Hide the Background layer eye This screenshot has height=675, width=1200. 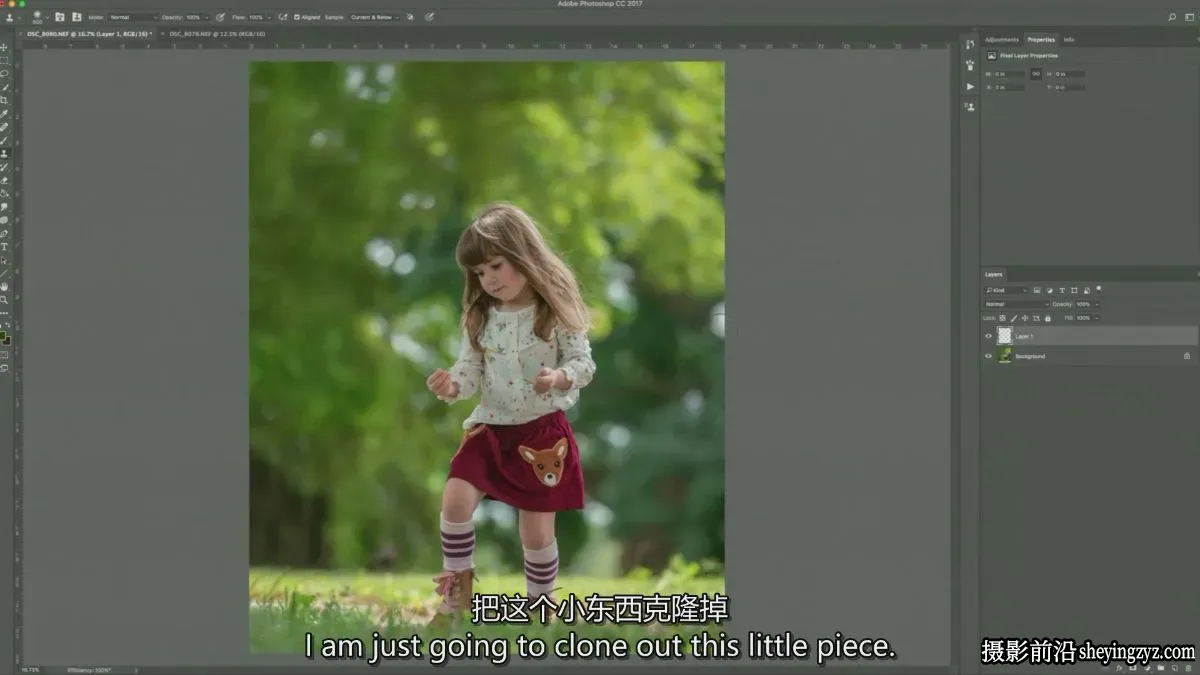989,356
